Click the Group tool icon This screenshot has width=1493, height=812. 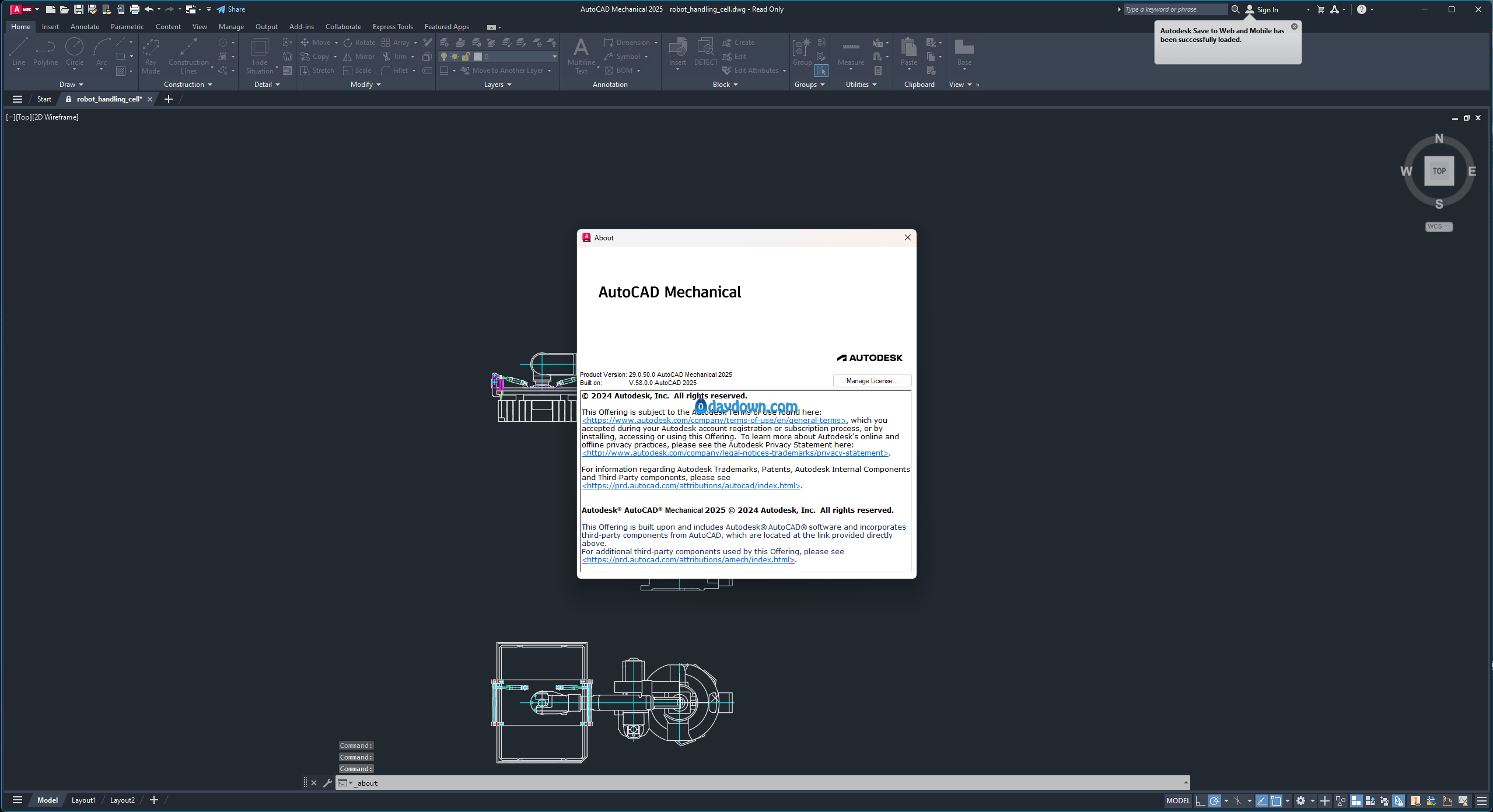(x=802, y=52)
